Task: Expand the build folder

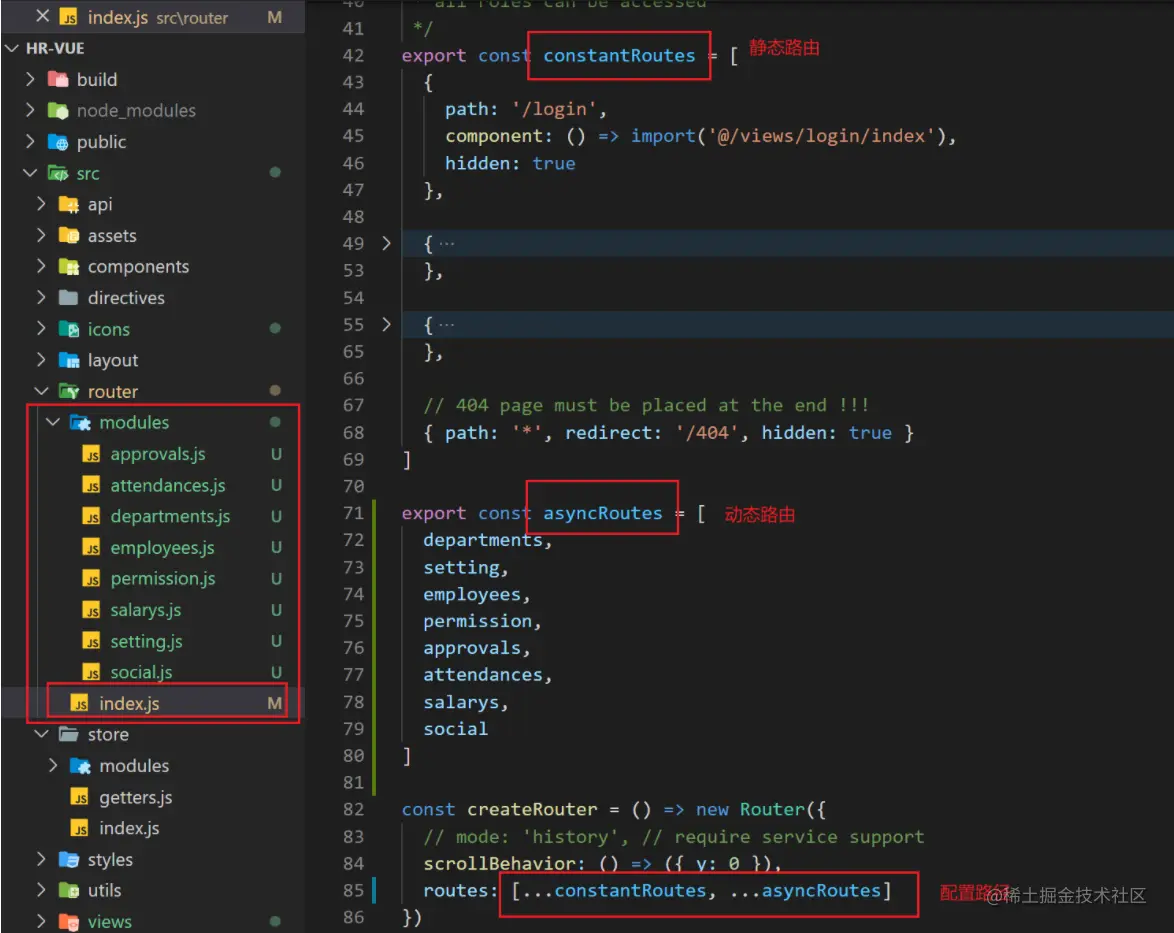Action: coord(31,79)
